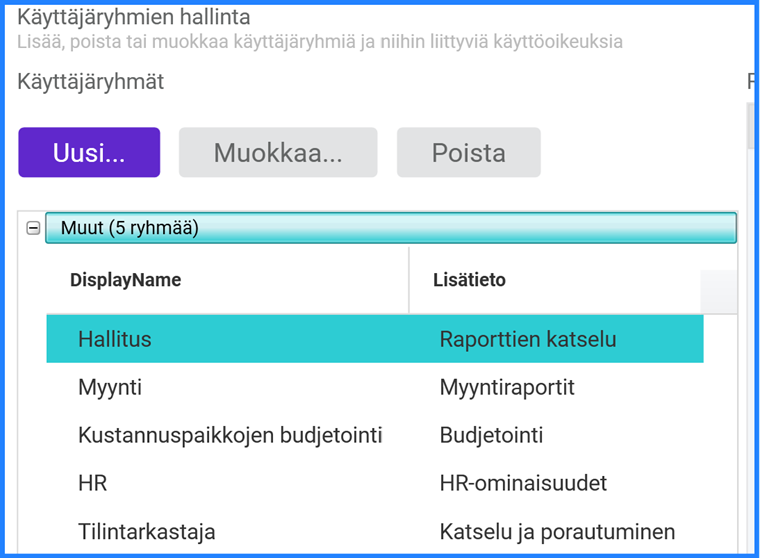Click the Budjetointi description cell
The height and width of the screenshot is (558, 760).
tap(492, 435)
